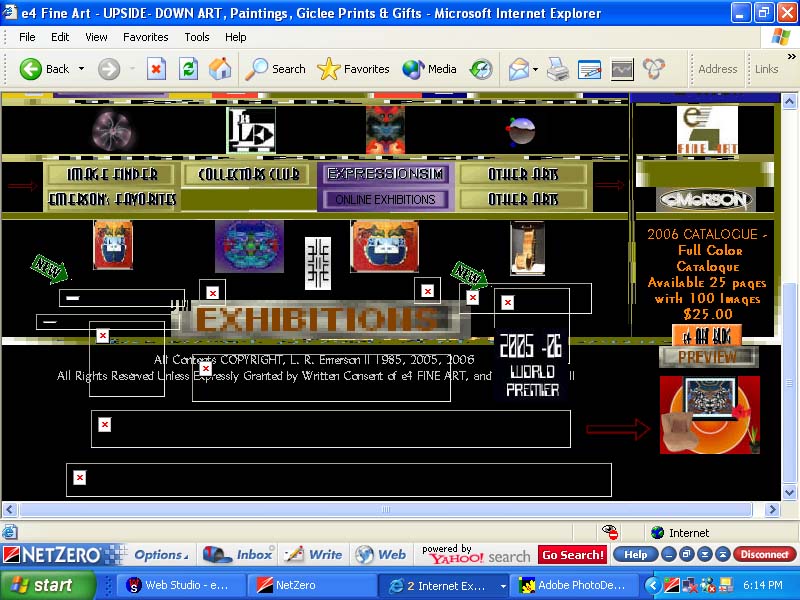This screenshot has width=800, height=600.
Task: Expand the NetZero Options dropdown
Action: coord(161,555)
